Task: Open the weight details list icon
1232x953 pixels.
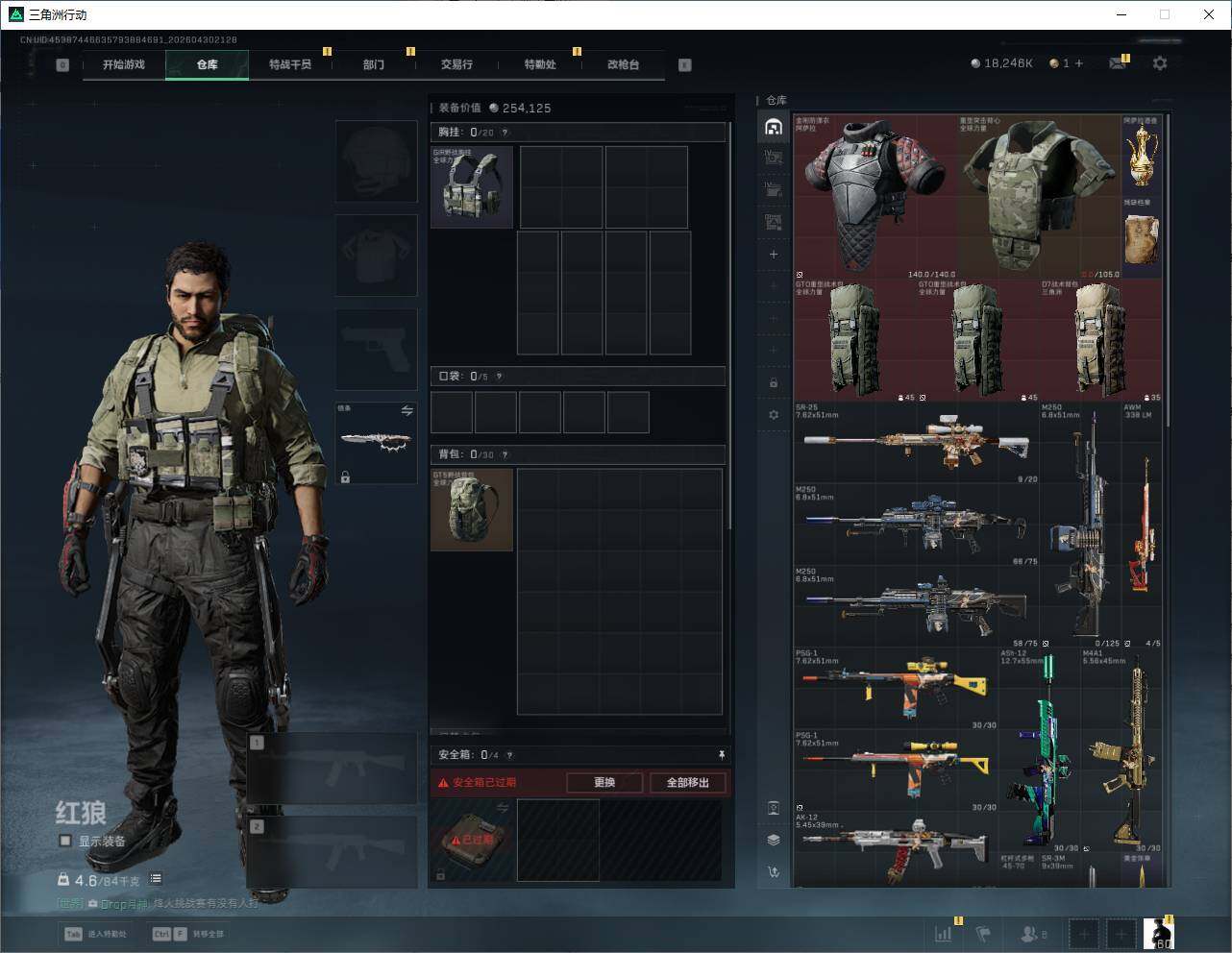Action: tap(156, 879)
